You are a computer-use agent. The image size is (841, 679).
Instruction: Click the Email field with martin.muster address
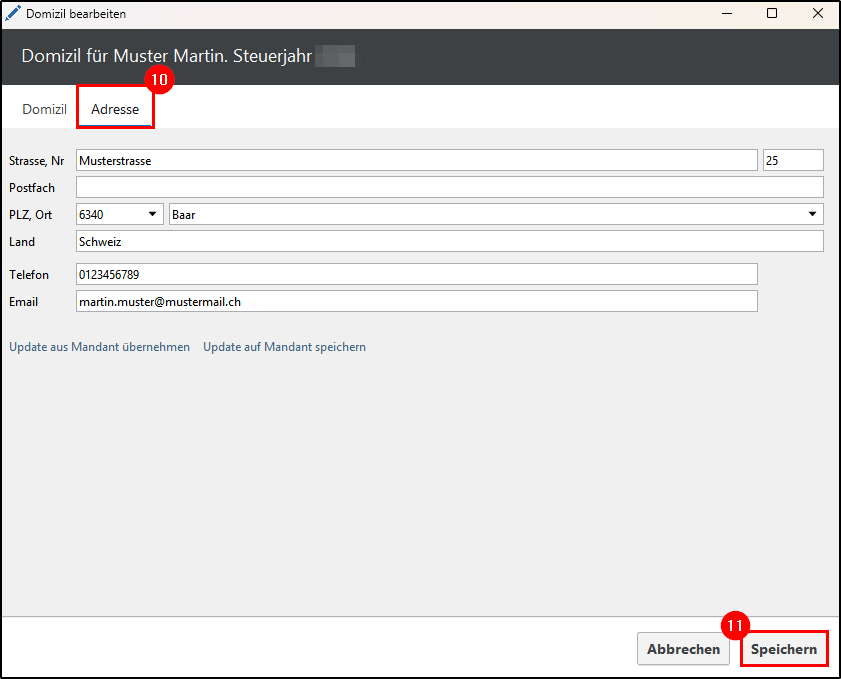click(x=416, y=301)
